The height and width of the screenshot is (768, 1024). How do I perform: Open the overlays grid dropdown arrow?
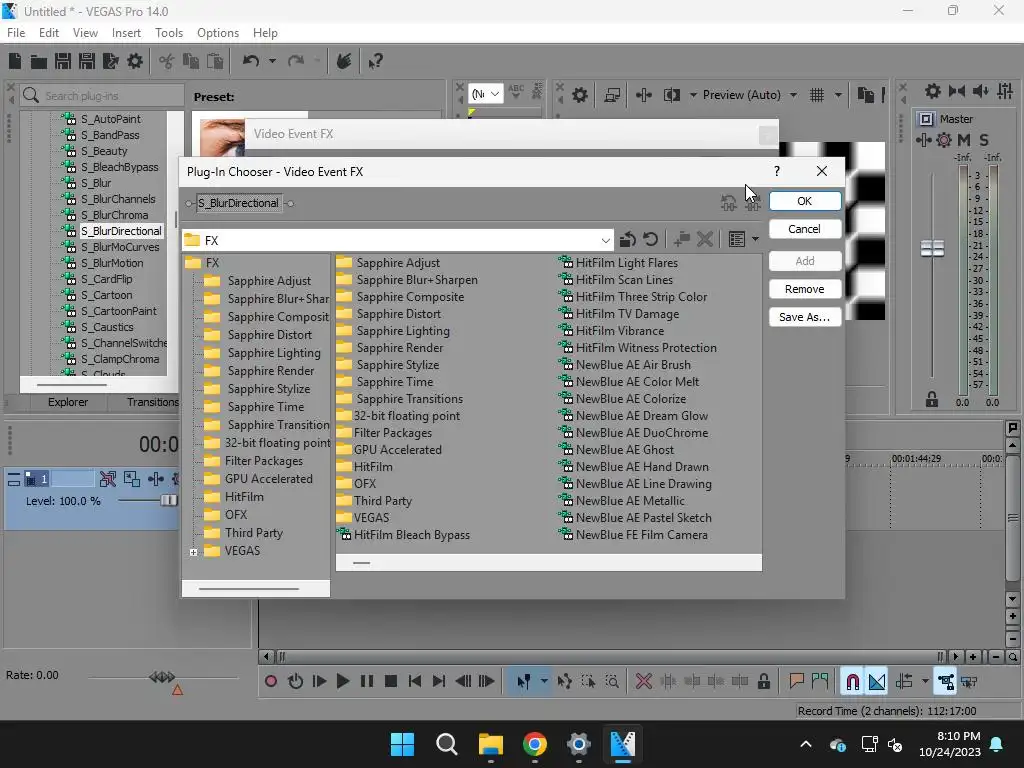pos(838,95)
